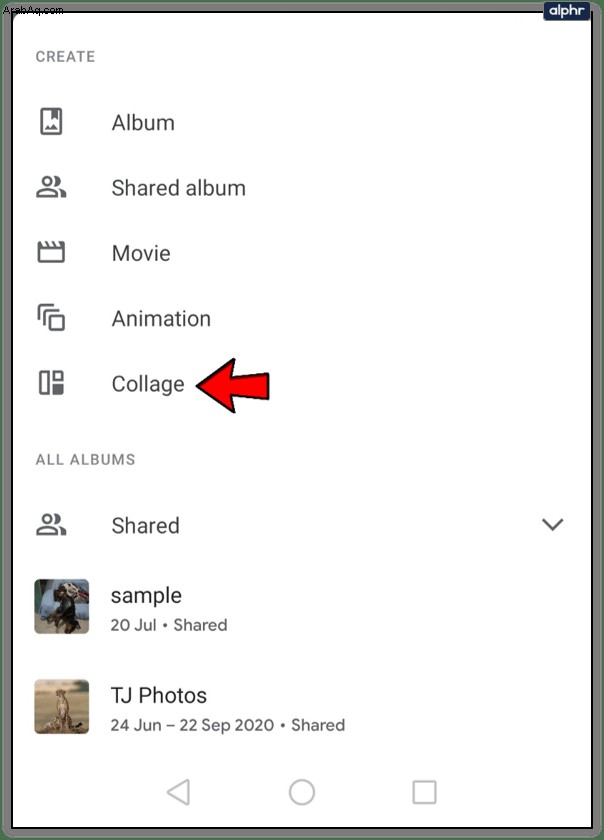Choose Movie from the Create list
The image size is (604, 840).
pyautogui.click(x=141, y=253)
